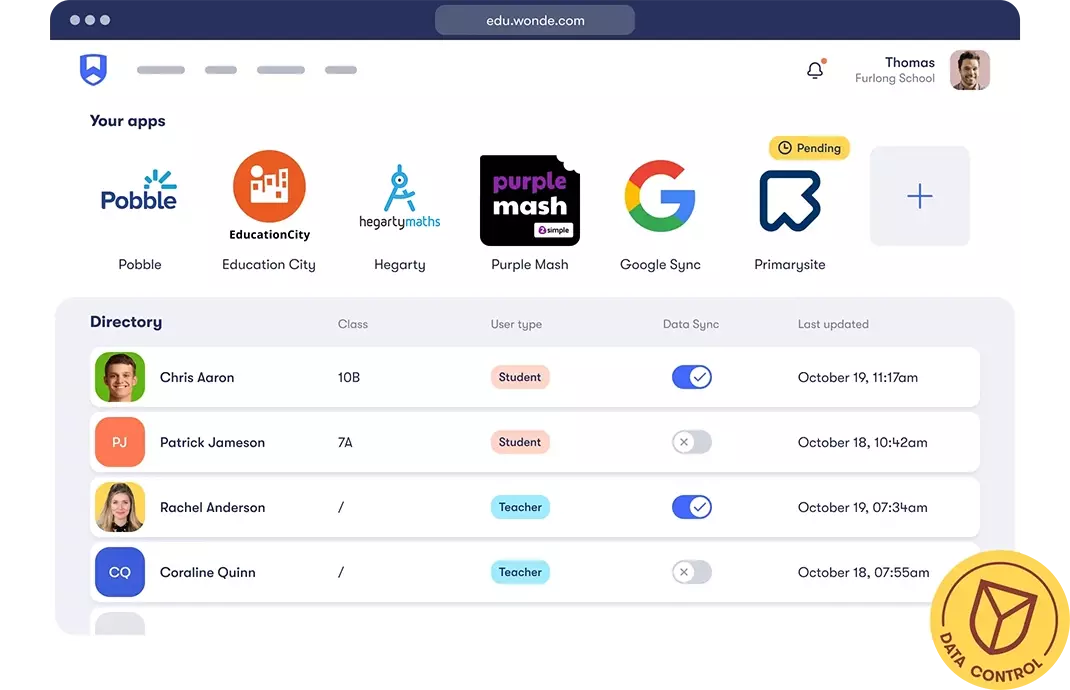Click the October 19, 11:17am timestamp
Image resolution: width=1070 pixels, height=690 pixels.
pyautogui.click(x=858, y=377)
